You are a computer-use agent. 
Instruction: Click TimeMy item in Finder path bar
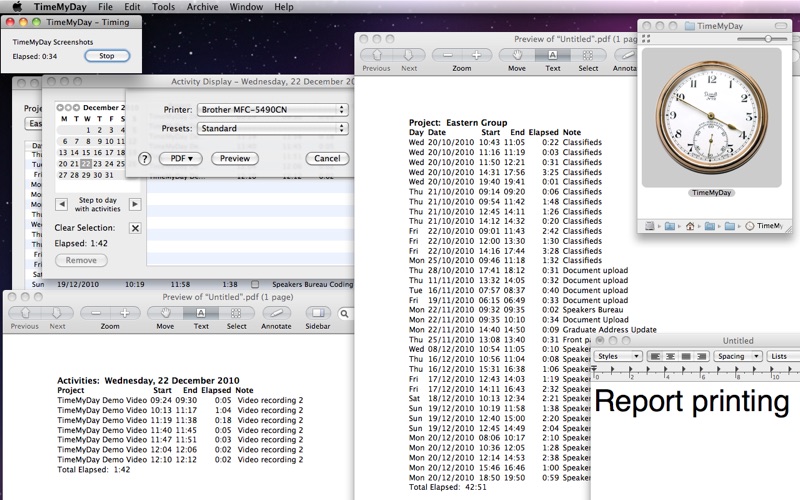point(764,226)
